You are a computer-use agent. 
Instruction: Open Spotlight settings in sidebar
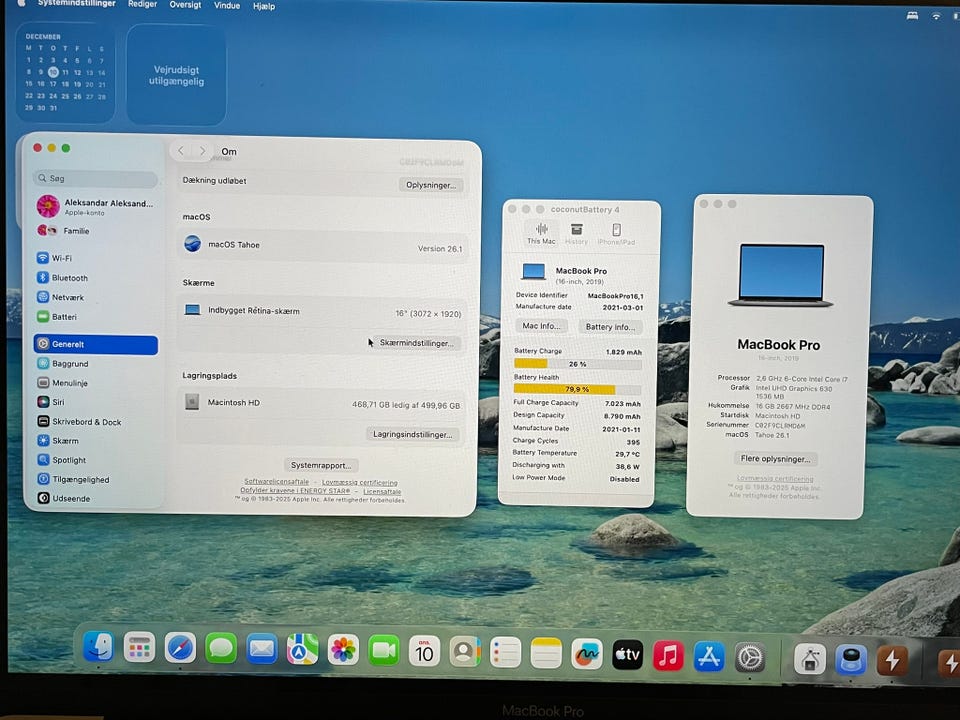click(x=95, y=460)
